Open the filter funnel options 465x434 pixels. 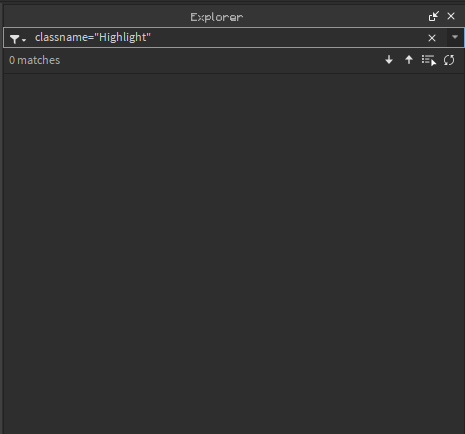(x=14, y=39)
